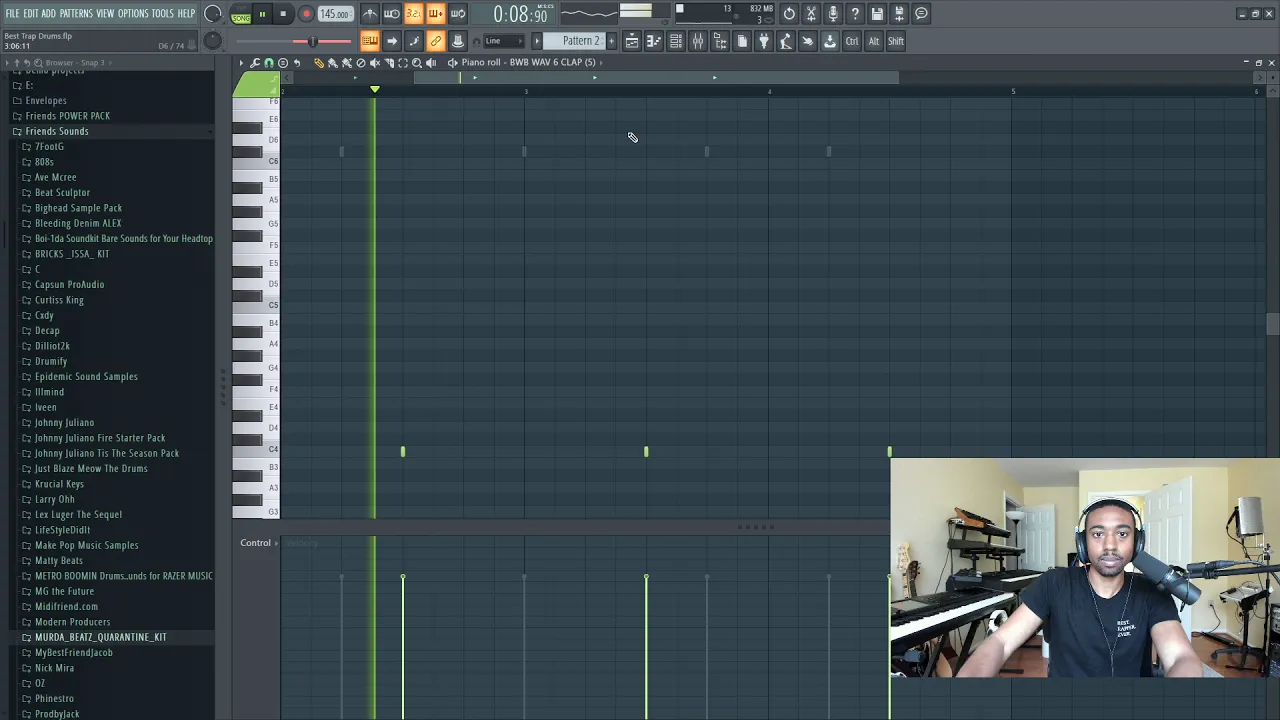Click the microphone recording icon

coord(833,14)
